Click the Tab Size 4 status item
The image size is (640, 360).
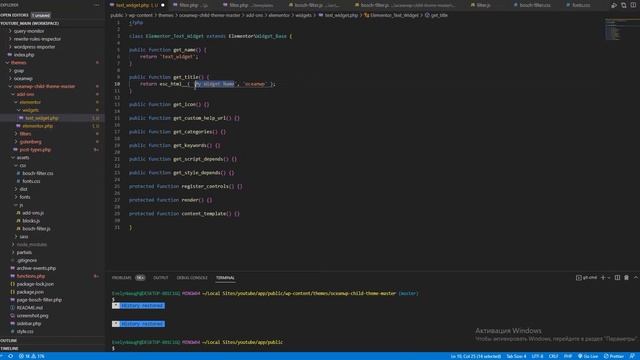click(x=516, y=356)
